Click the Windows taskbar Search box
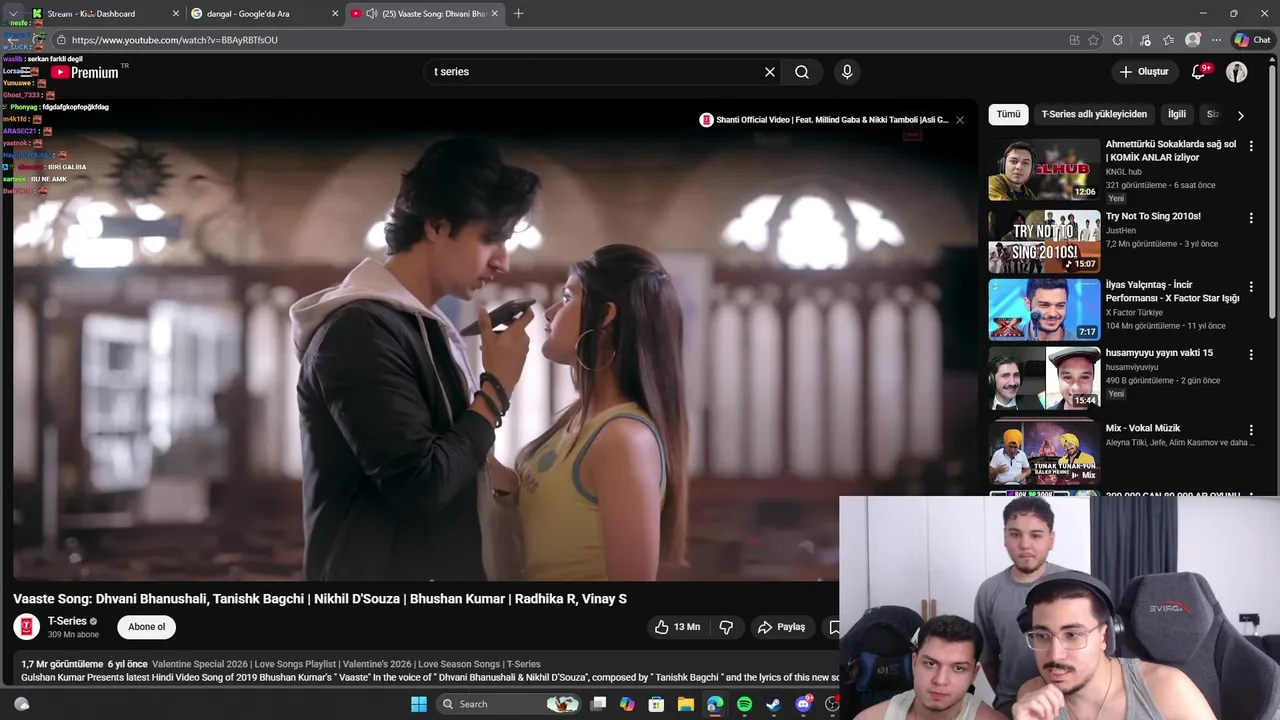This screenshot has height=720, width=1280. pyautogui.click(x=507, y=704)
